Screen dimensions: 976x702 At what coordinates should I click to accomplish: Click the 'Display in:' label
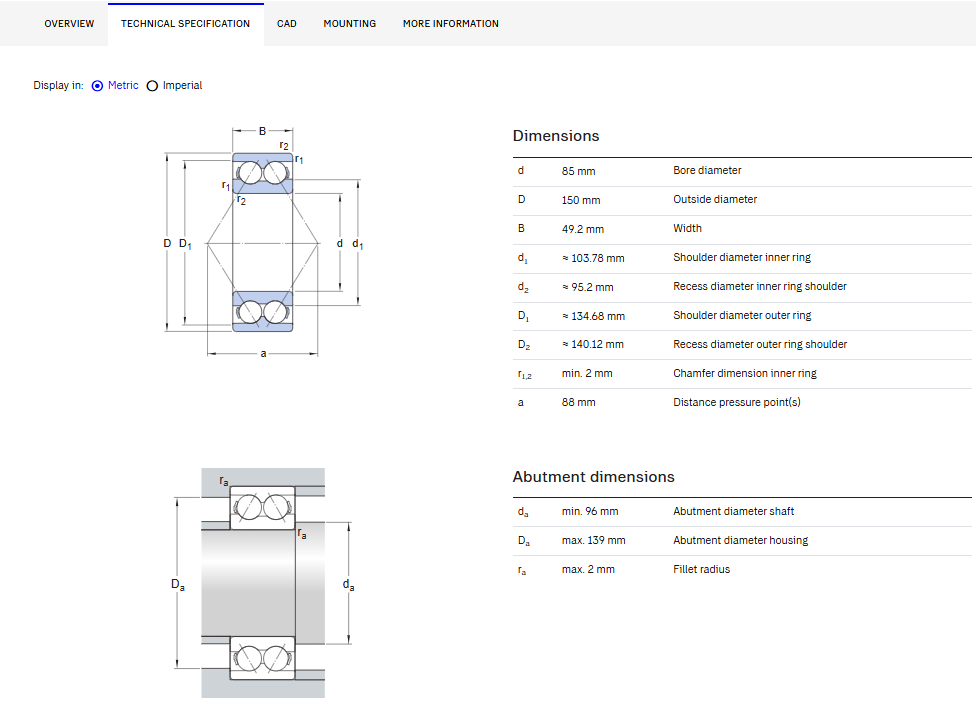point(58,86)
